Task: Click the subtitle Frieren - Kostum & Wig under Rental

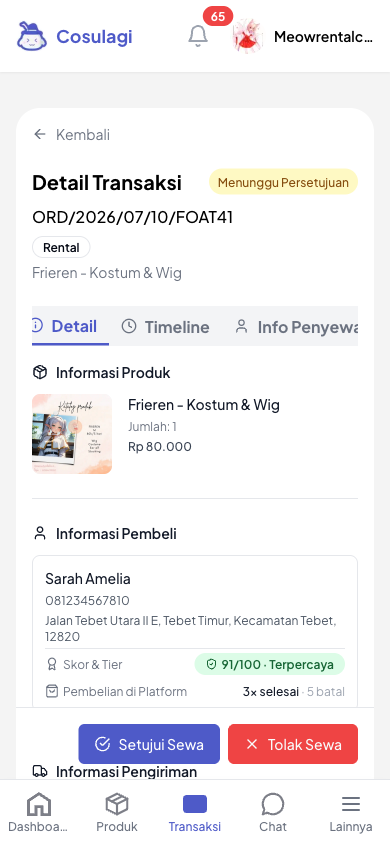Action: 107,273
